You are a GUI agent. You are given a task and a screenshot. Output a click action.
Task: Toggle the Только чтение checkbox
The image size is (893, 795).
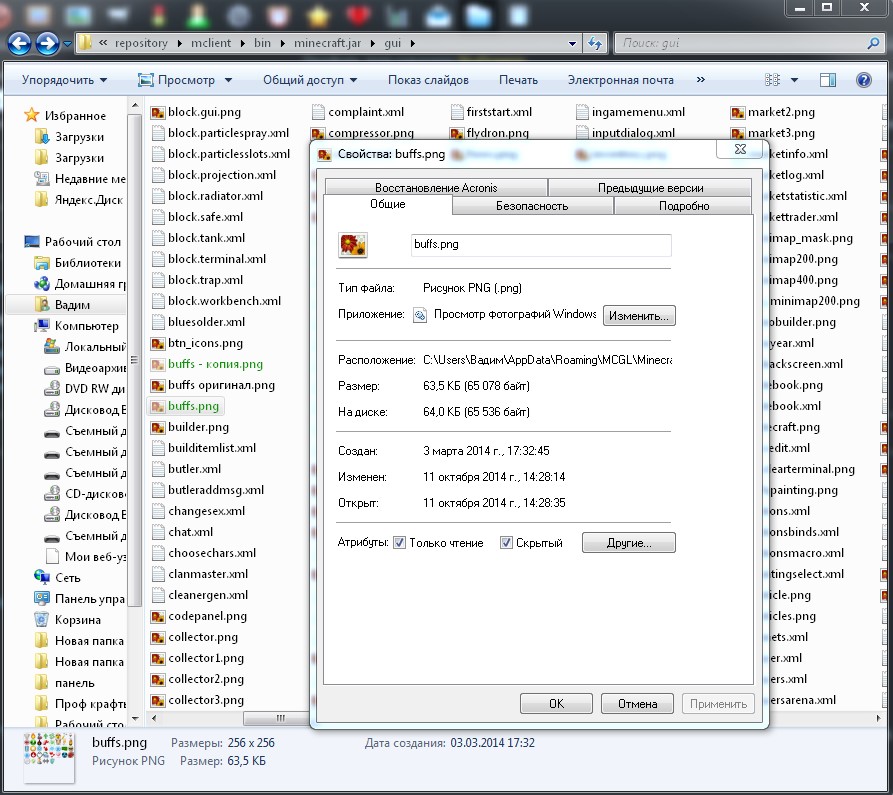tap(399, 543)
